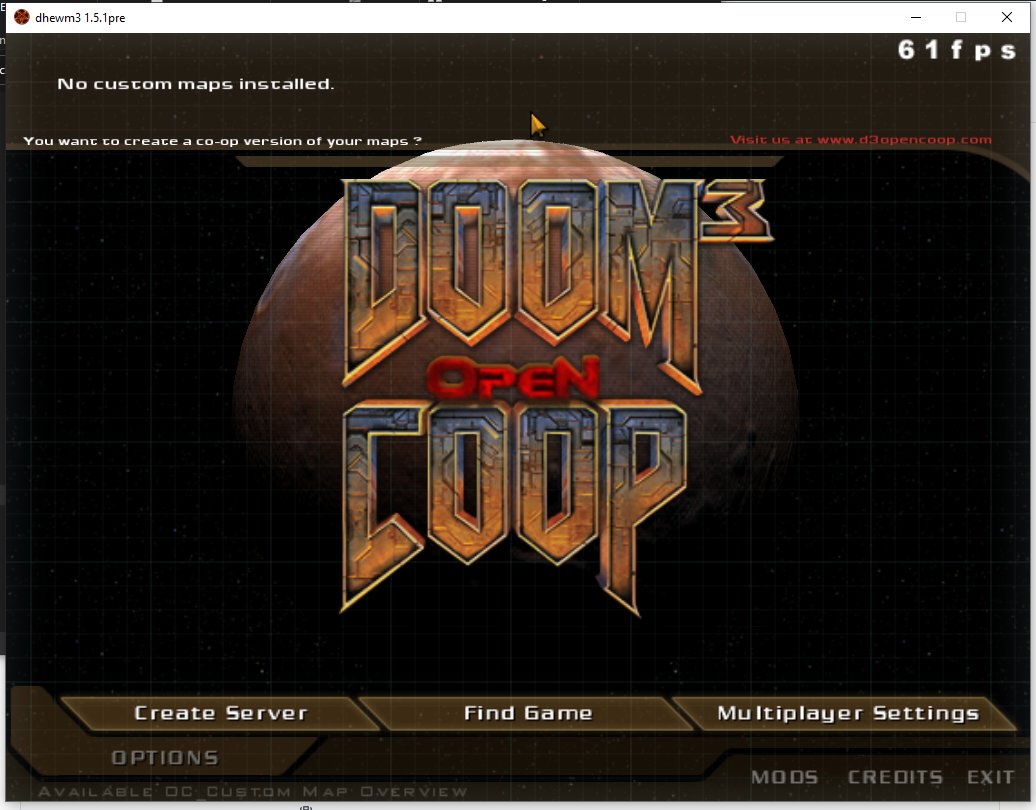Screen dimensions: 1036x810
Task: Open the Find Game menu
Action: click(527, 714)
